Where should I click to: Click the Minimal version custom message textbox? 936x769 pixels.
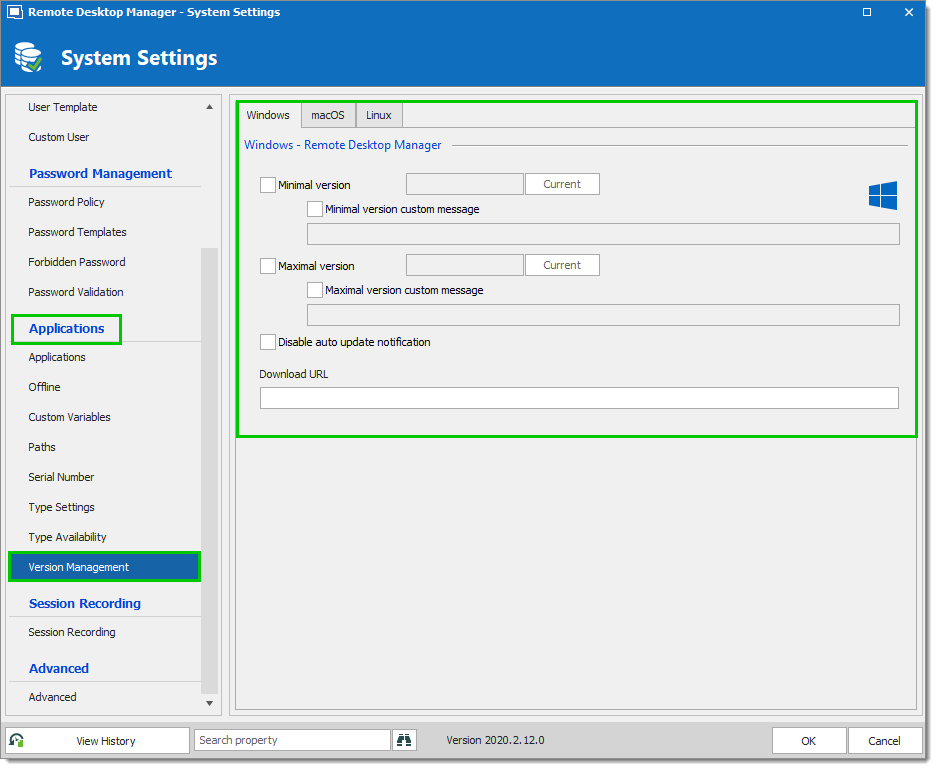(603, 234)
